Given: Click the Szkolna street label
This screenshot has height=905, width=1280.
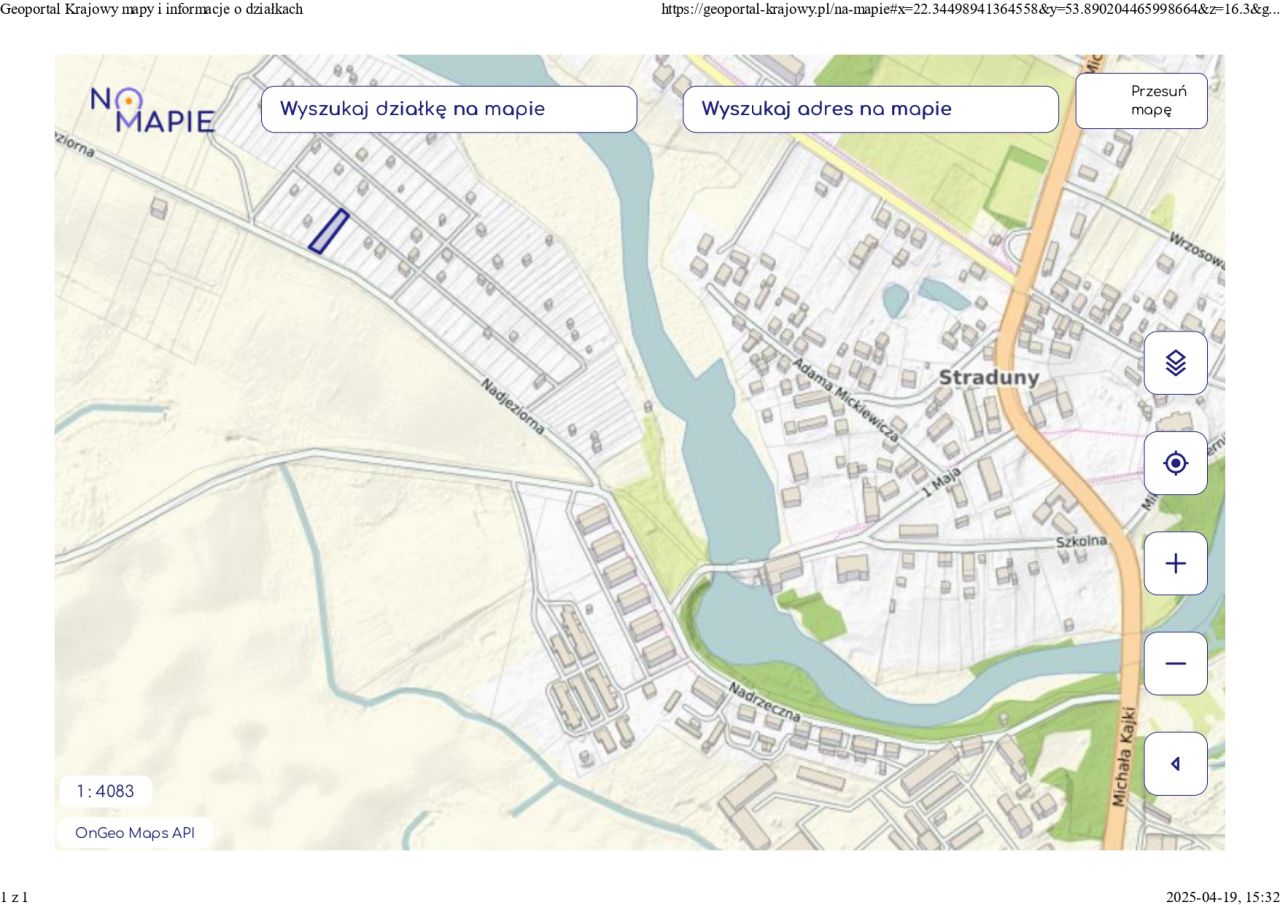Looking at the screenshot, I should point(1082,541).
